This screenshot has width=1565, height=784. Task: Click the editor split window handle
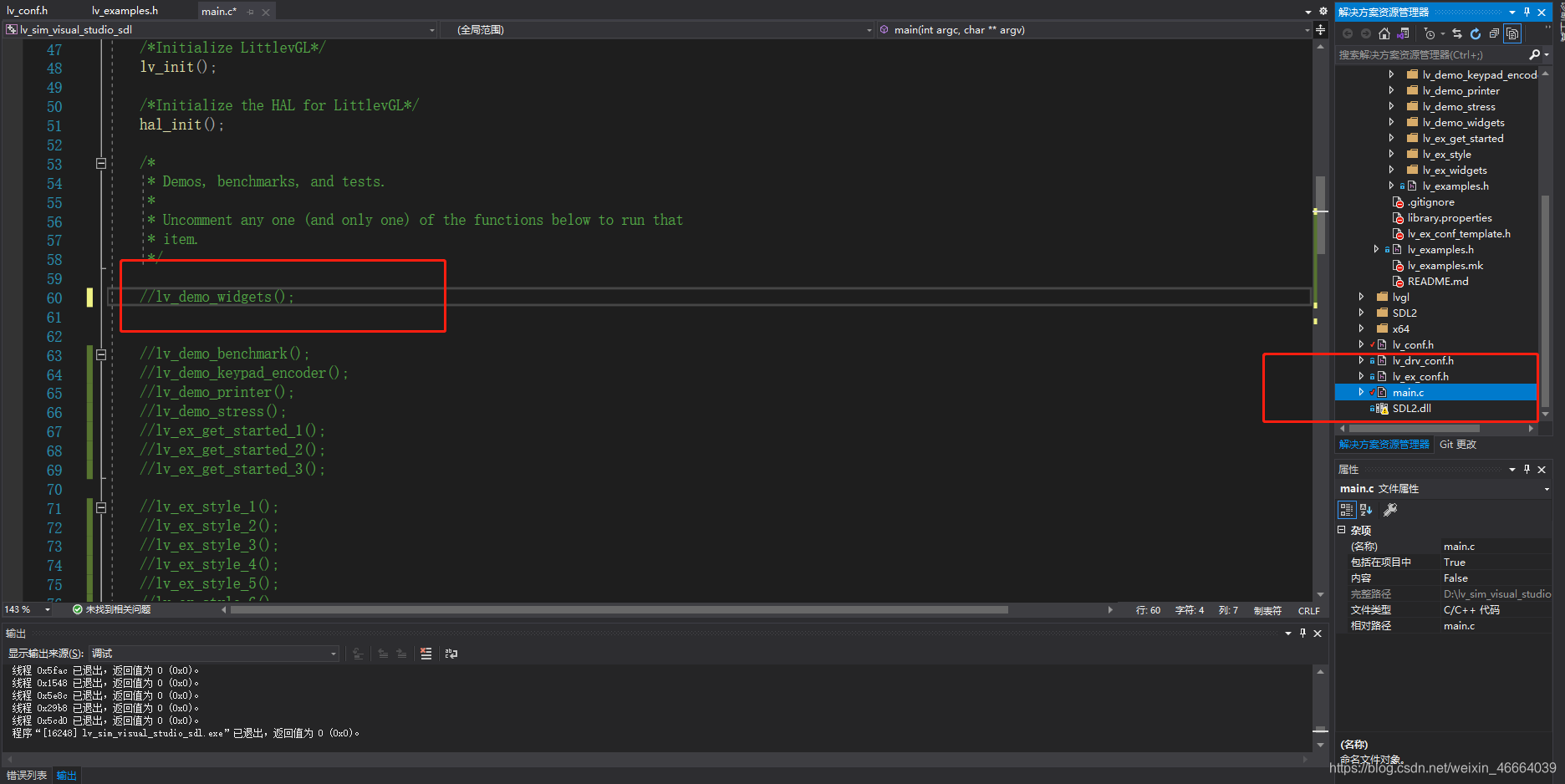(x=1320, y=29)
